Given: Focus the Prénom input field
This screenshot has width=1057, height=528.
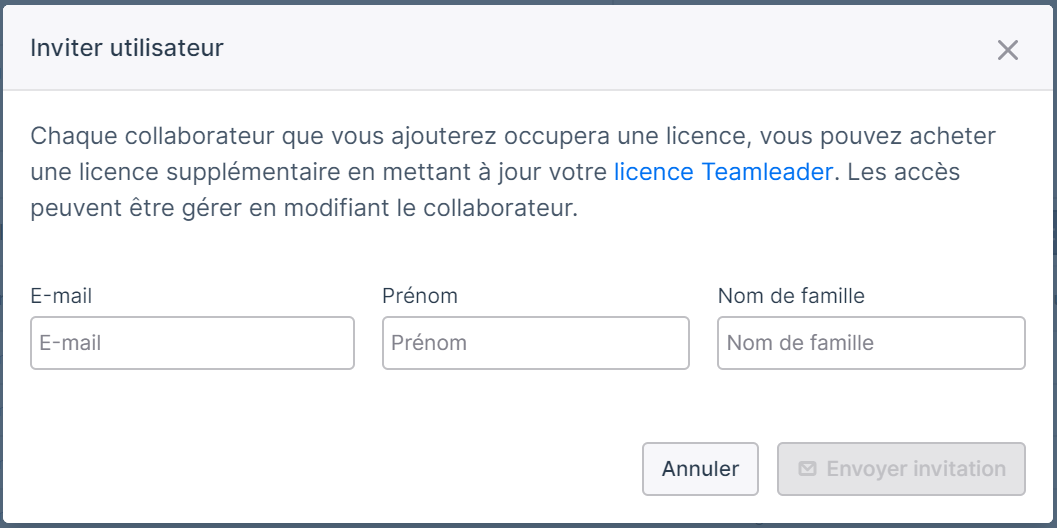Looking at the screenshot, I should [x=535, y=343].
